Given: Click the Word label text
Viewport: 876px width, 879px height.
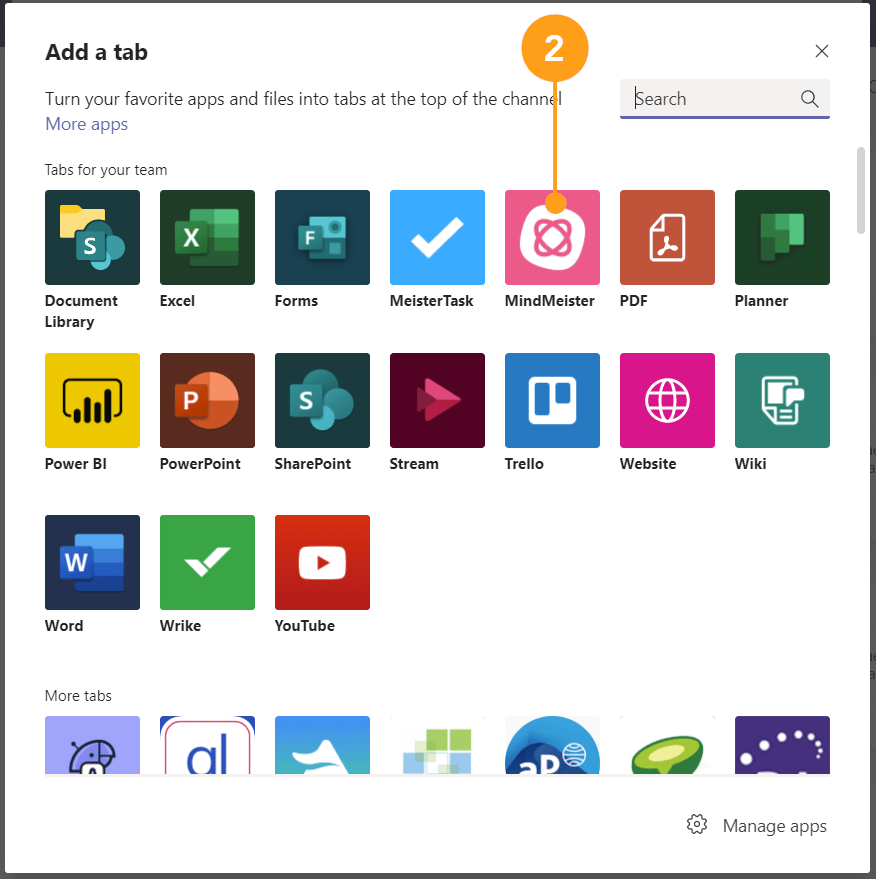Looking at the screenshot, I should [64, 626].
